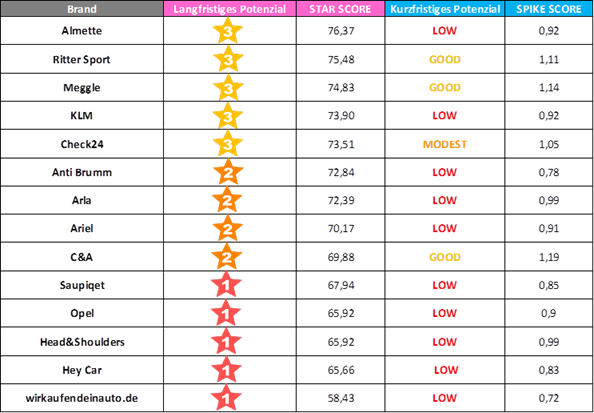
Task: Select the Kurzfristiges Potenzial column header
Action: (445, 9)
